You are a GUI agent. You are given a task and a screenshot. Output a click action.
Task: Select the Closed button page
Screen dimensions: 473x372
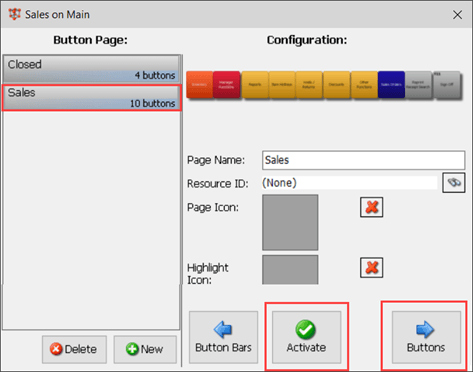[91, 69]
